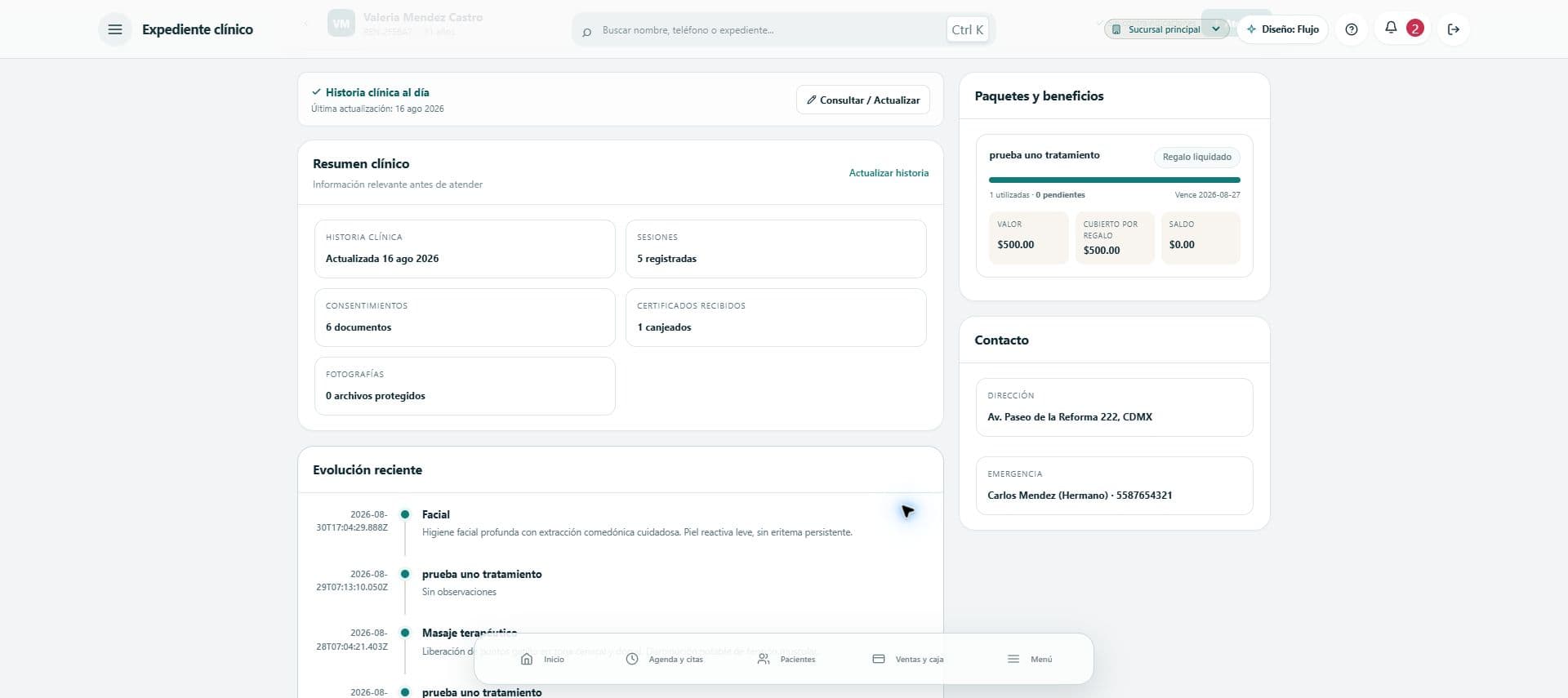1568x698 pixels.
Task: Click the Inicio home icon
Action: (x=527, y=659)
